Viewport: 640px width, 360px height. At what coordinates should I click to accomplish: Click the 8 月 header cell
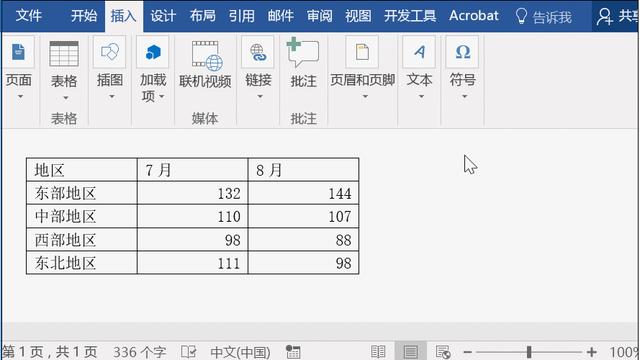tap(304, 170)
